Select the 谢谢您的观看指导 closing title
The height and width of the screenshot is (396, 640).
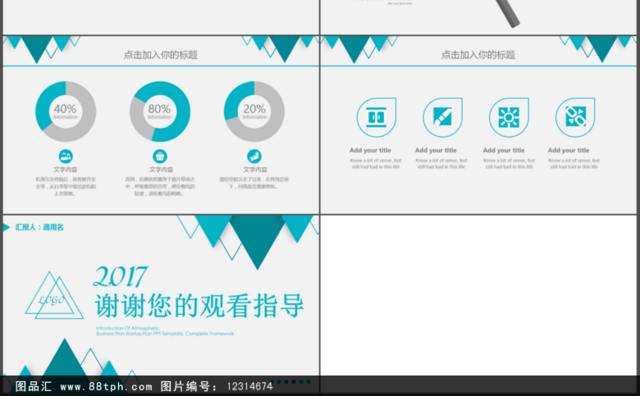pos(199,305)
